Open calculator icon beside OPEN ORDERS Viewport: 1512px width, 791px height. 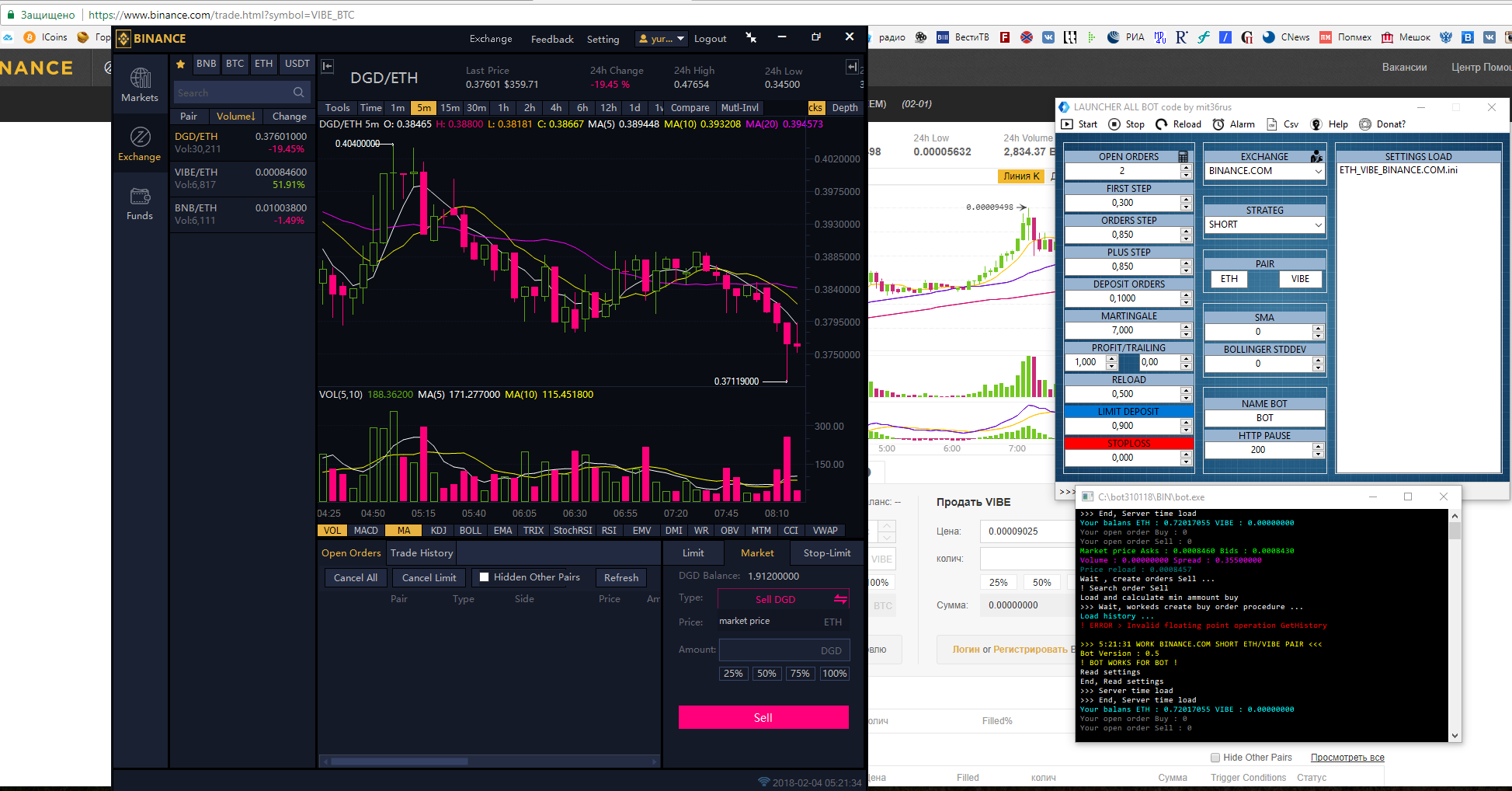click(1184, 157)
